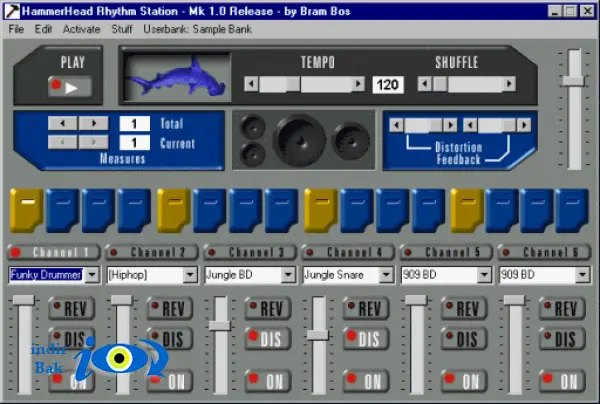Screen dimensions: 600x404
Task: Decrease shuffle with the left arrow
Action: pyautogui.click(x=425, y=84)
